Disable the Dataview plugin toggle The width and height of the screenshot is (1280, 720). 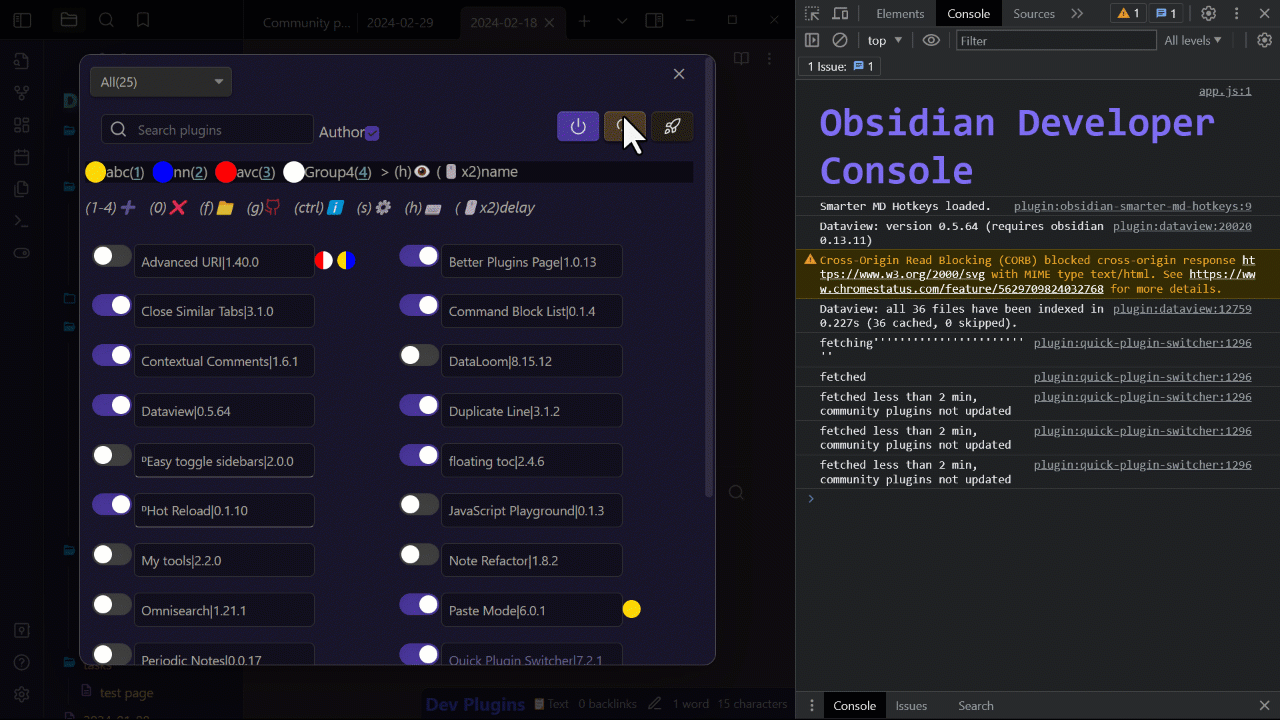click(x=112, y=405)
